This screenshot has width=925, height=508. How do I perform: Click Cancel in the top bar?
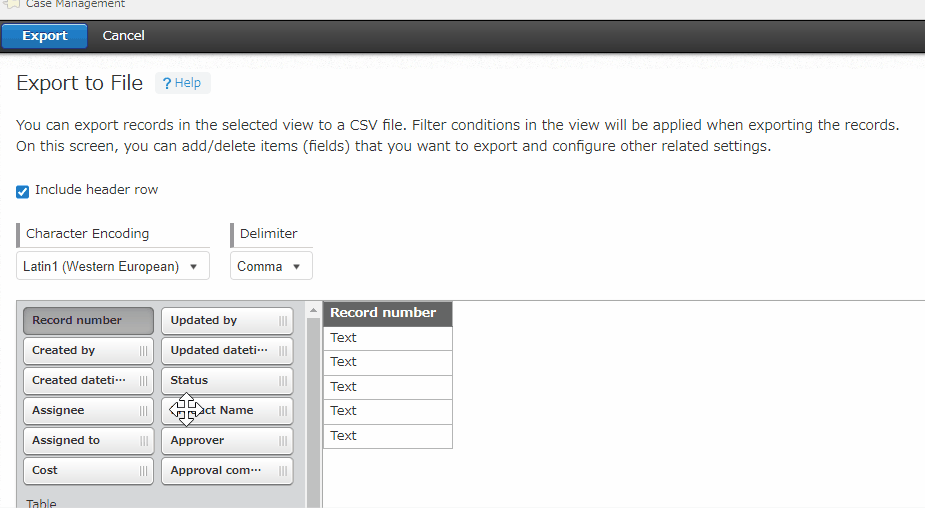click(123, 36)
